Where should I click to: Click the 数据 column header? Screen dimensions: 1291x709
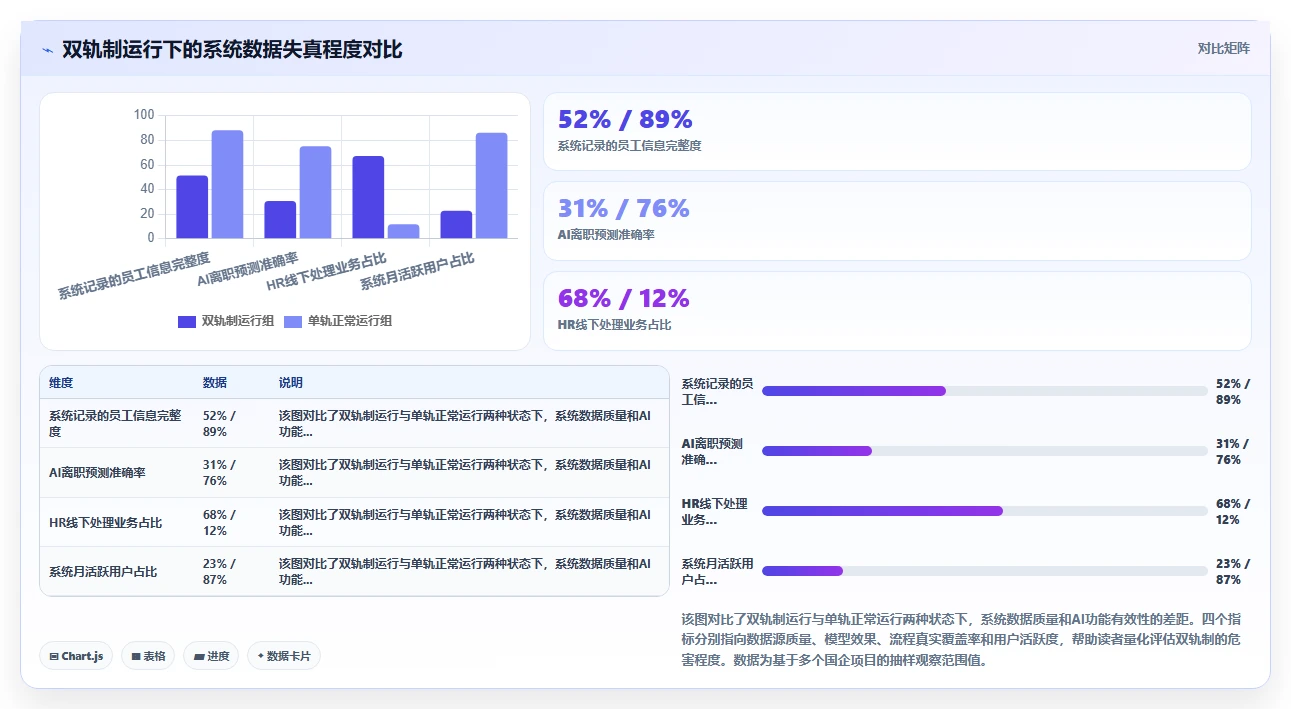(215, 383)
